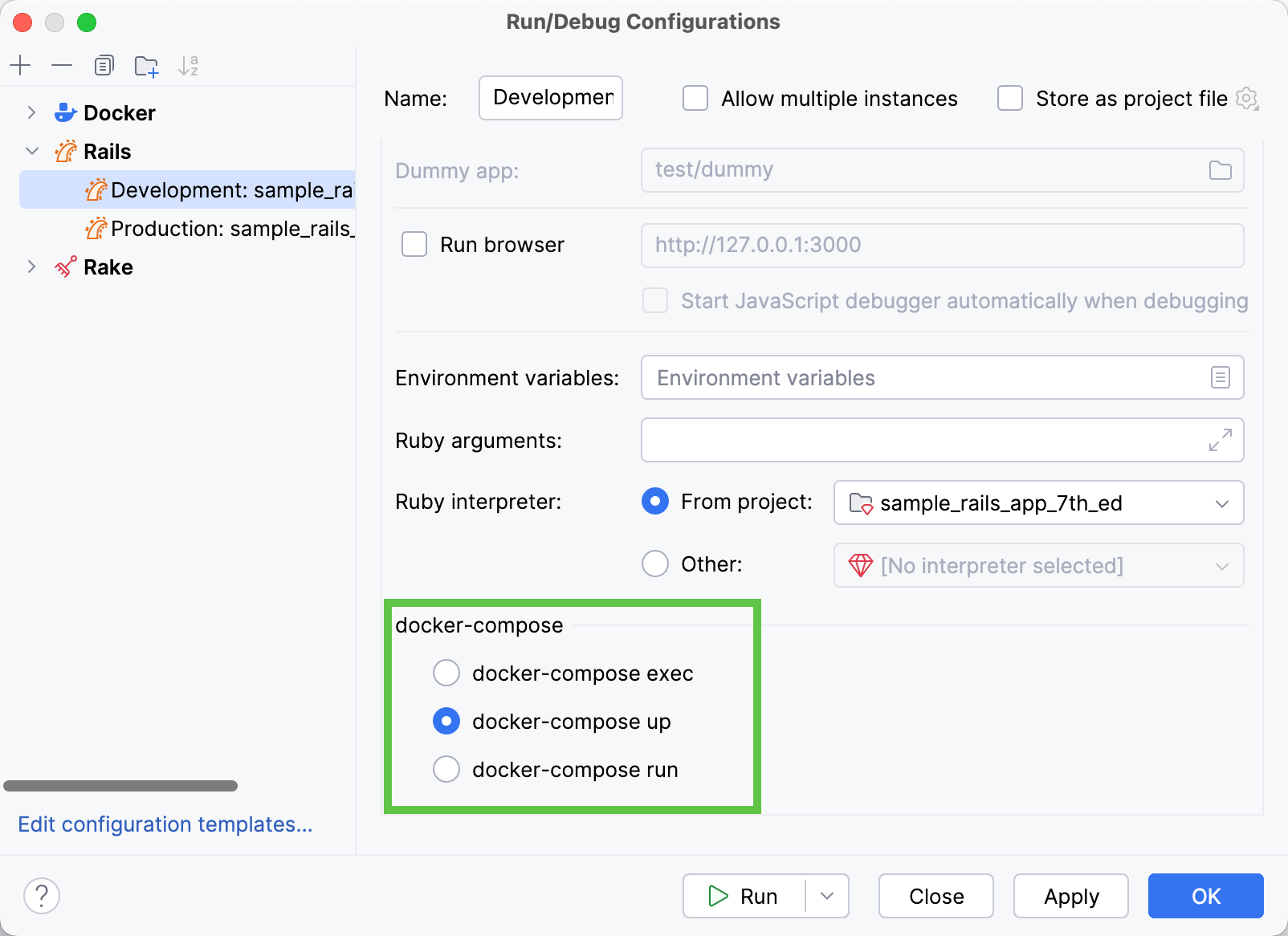Check the Run browser option
Screen dimensions: 1288x936
point(414,245)
